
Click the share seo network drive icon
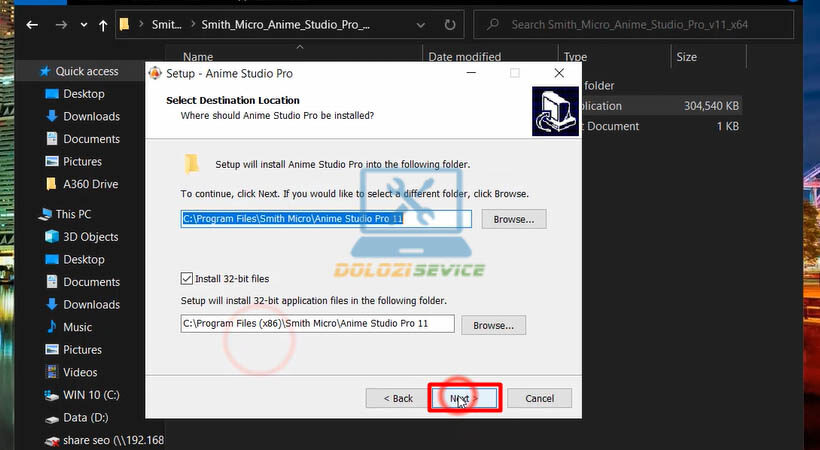[52, 441]
